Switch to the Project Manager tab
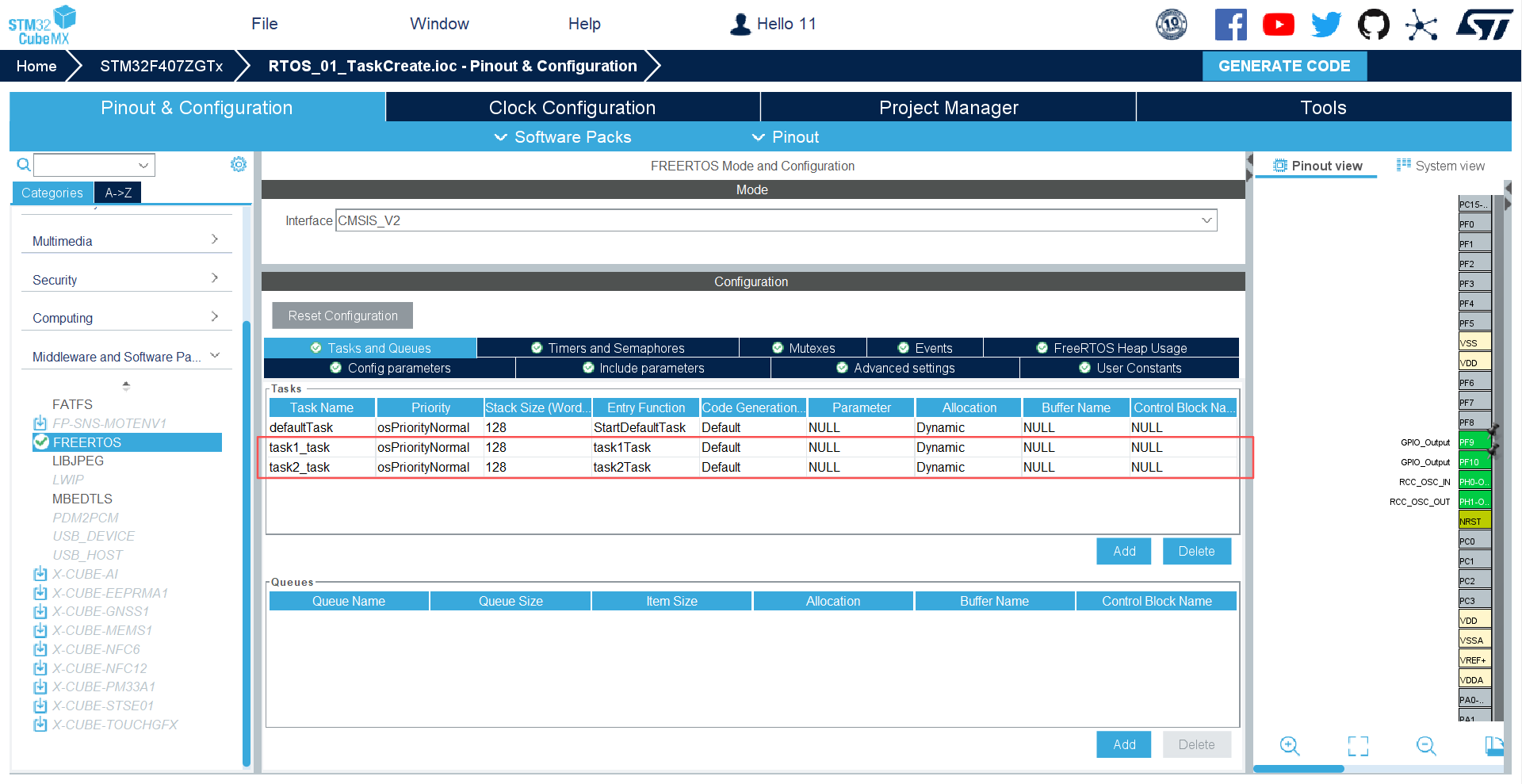1522x784 pixels. (x=948, y=107)
